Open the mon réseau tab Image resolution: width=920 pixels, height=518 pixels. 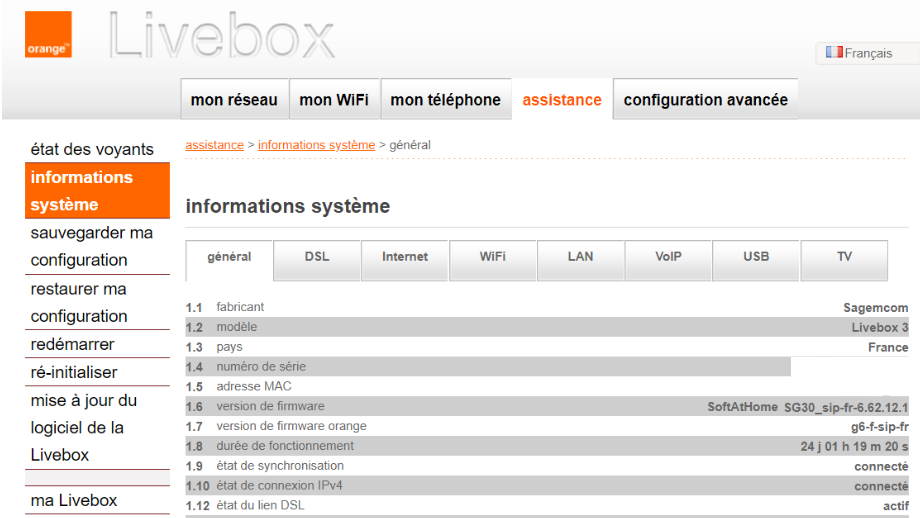point(234,100)
